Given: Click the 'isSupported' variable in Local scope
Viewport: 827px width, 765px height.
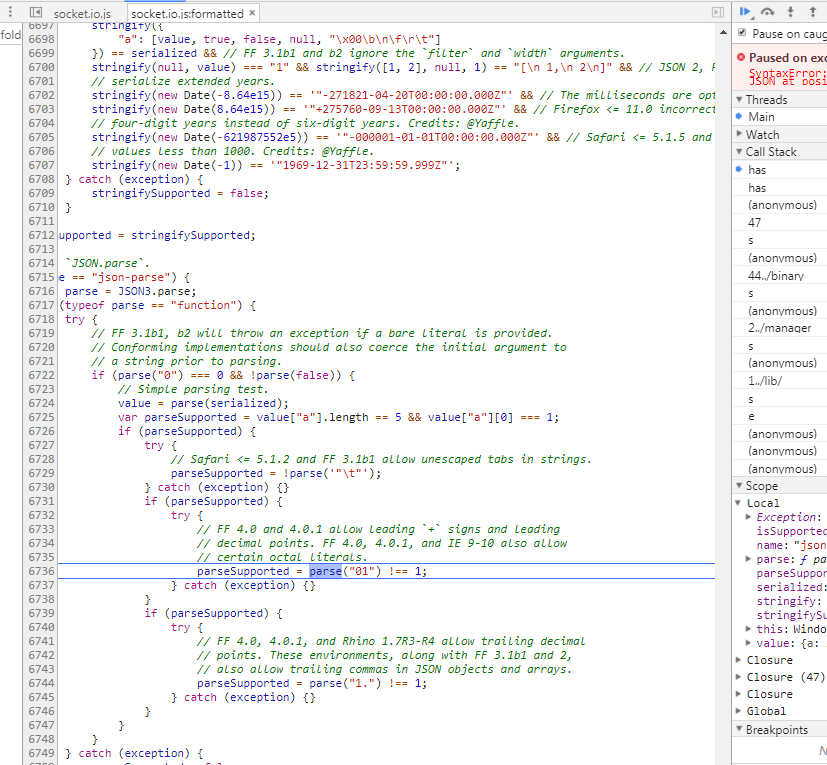Looking at the screenshot, I should 791,531.
